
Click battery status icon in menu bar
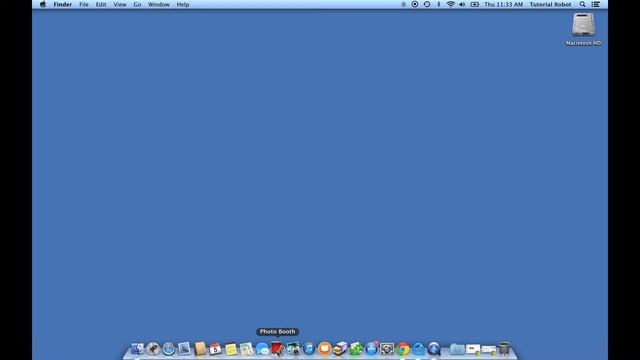(x=475, y=4)
